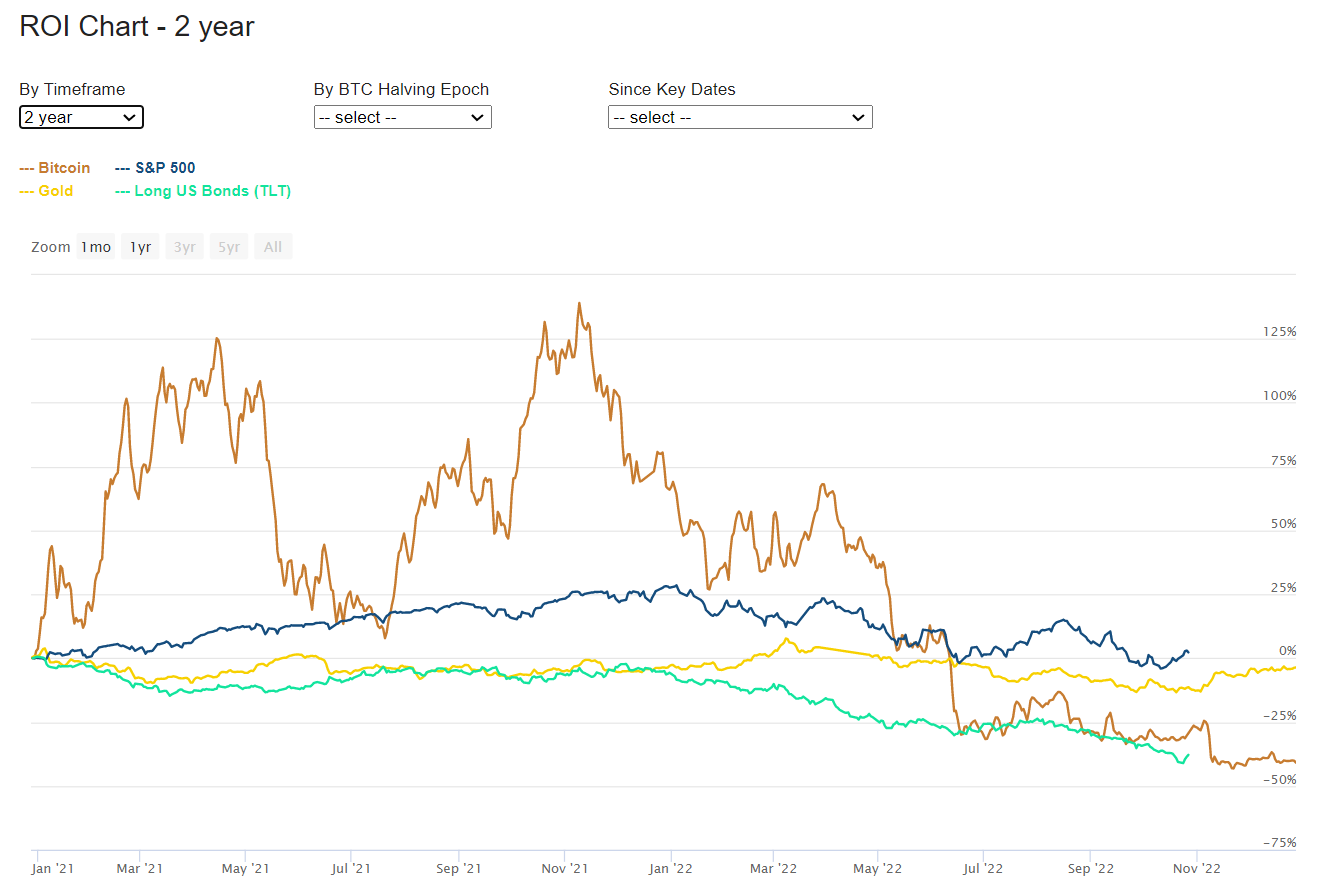Click the Nov '22 x-axis label

(1198, 869)
